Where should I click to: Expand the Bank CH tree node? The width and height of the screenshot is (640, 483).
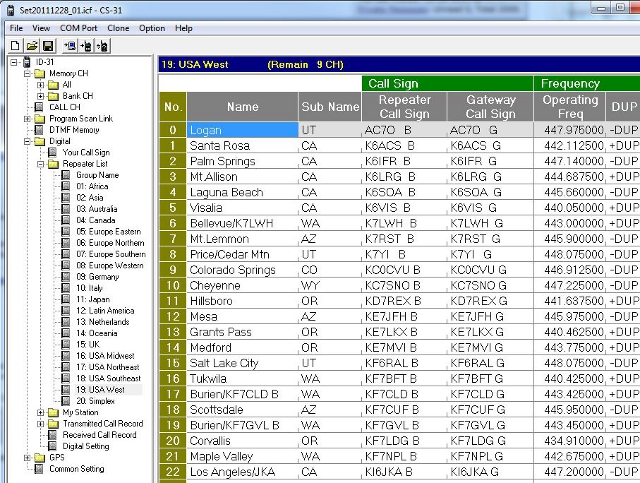[x=41, y=96]
